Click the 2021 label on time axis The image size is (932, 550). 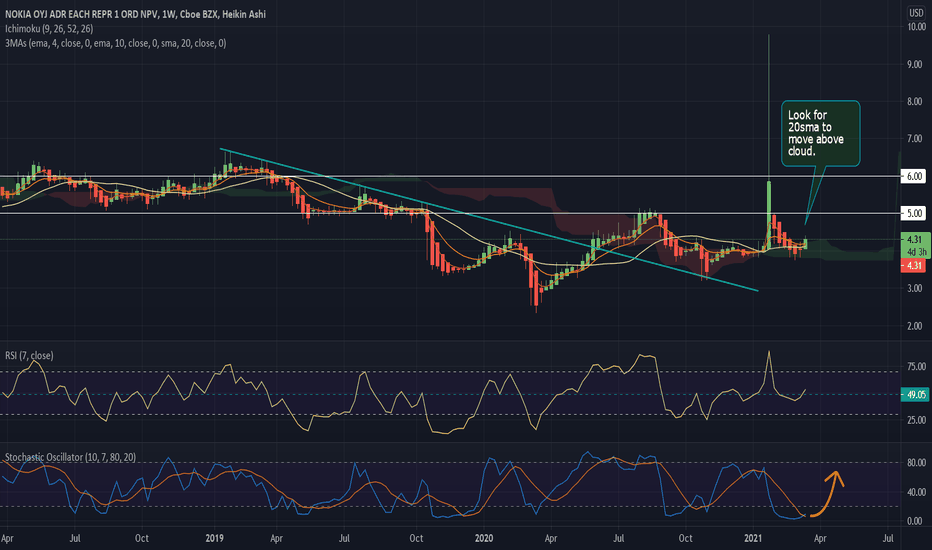coord(753,538)
